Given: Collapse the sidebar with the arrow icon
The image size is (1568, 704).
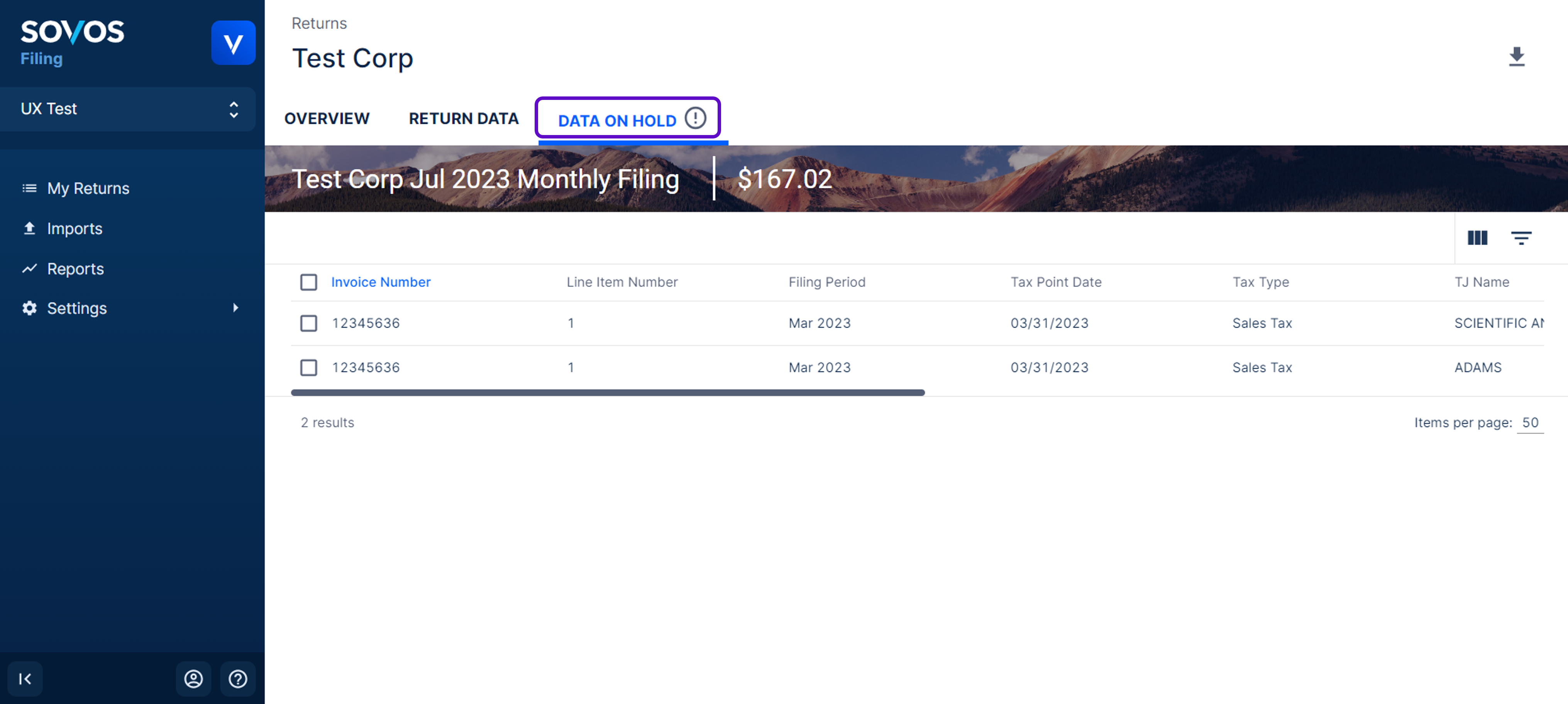Looking at the screenshot, I should point(25,679).
